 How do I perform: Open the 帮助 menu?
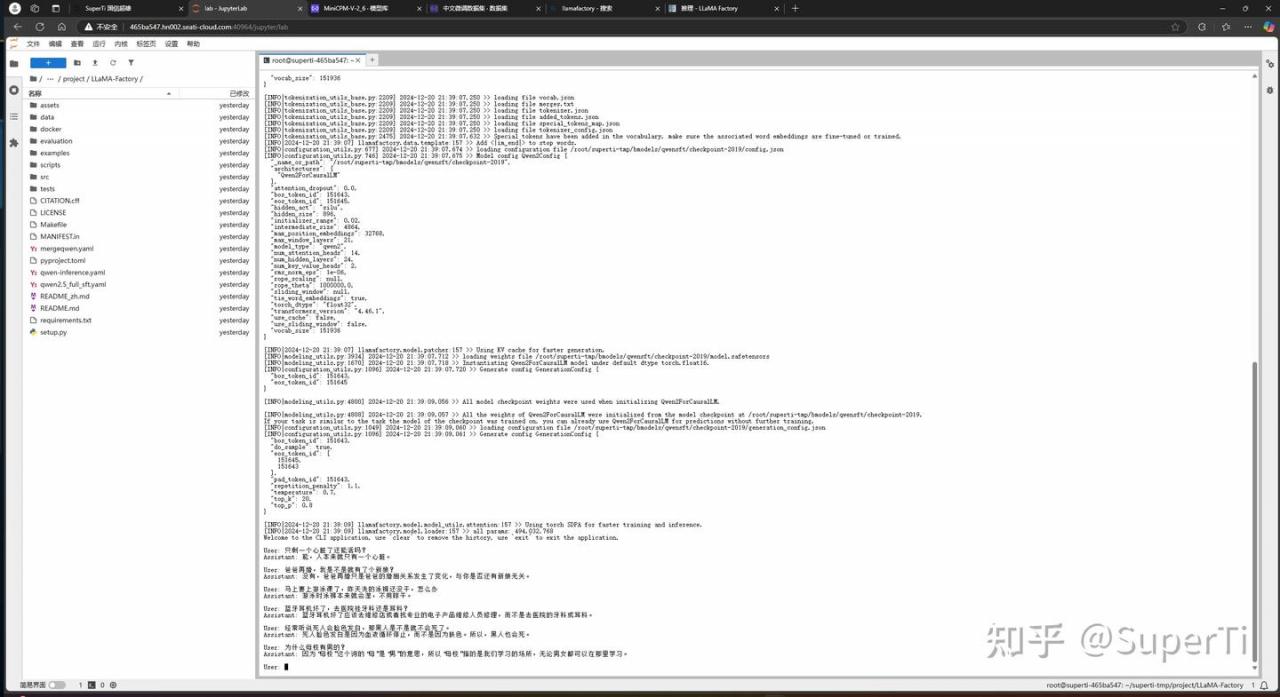click(x=193, y=44)
